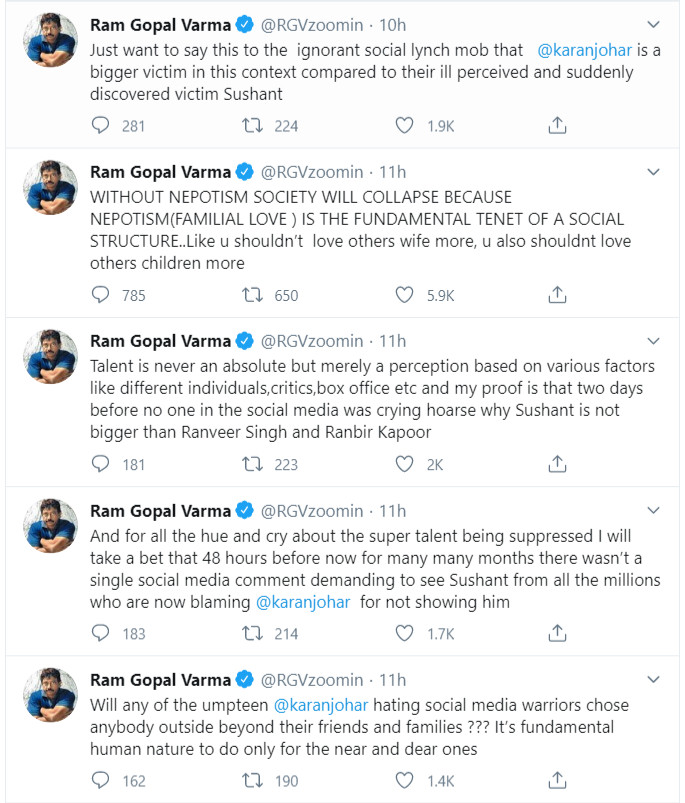The height and width of the screenshot is (803, 685).
Task: Like the tweet with 1.4K likes
Action: pos(404,780)
